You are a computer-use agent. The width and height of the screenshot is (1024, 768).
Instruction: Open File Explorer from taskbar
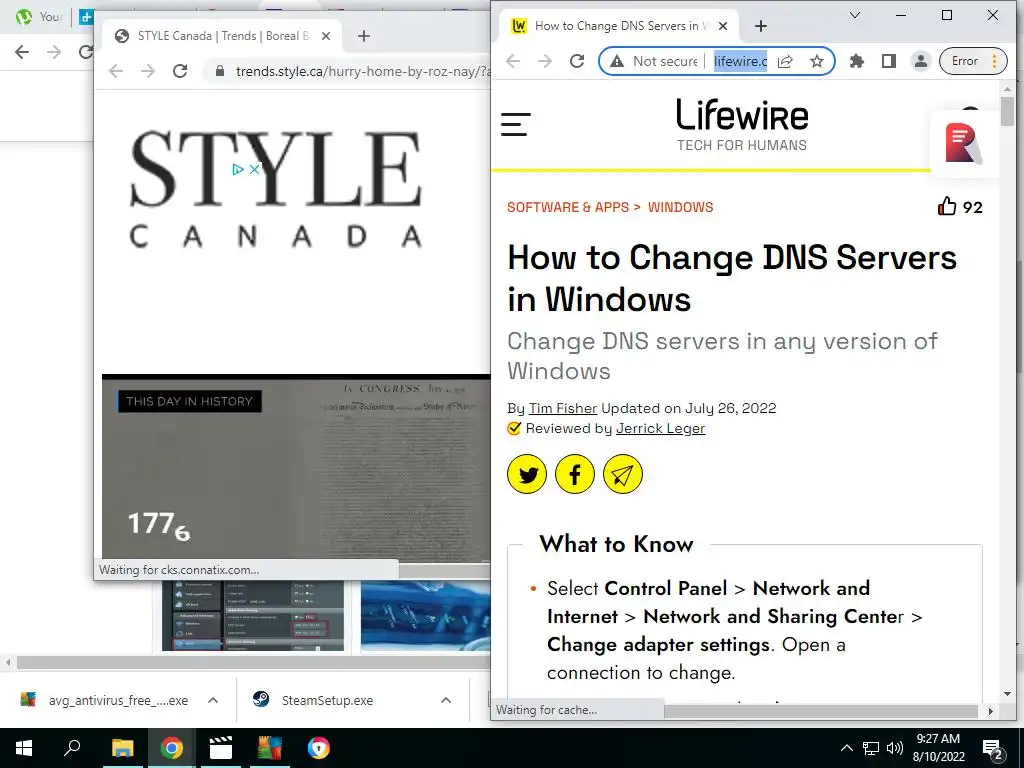122,748
